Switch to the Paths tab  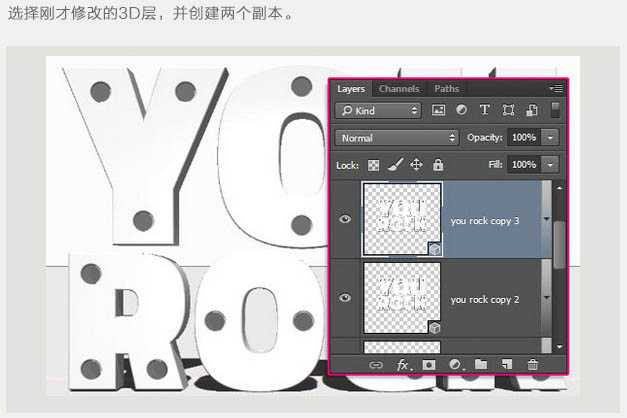[446, 89]
